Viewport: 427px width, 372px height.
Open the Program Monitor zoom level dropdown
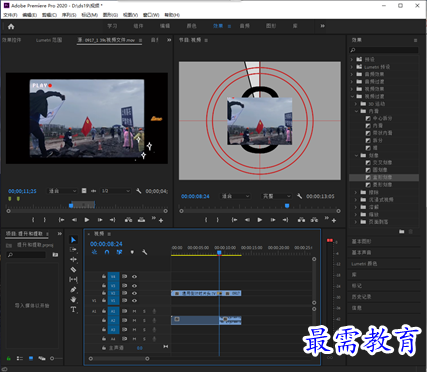point(235,196)
